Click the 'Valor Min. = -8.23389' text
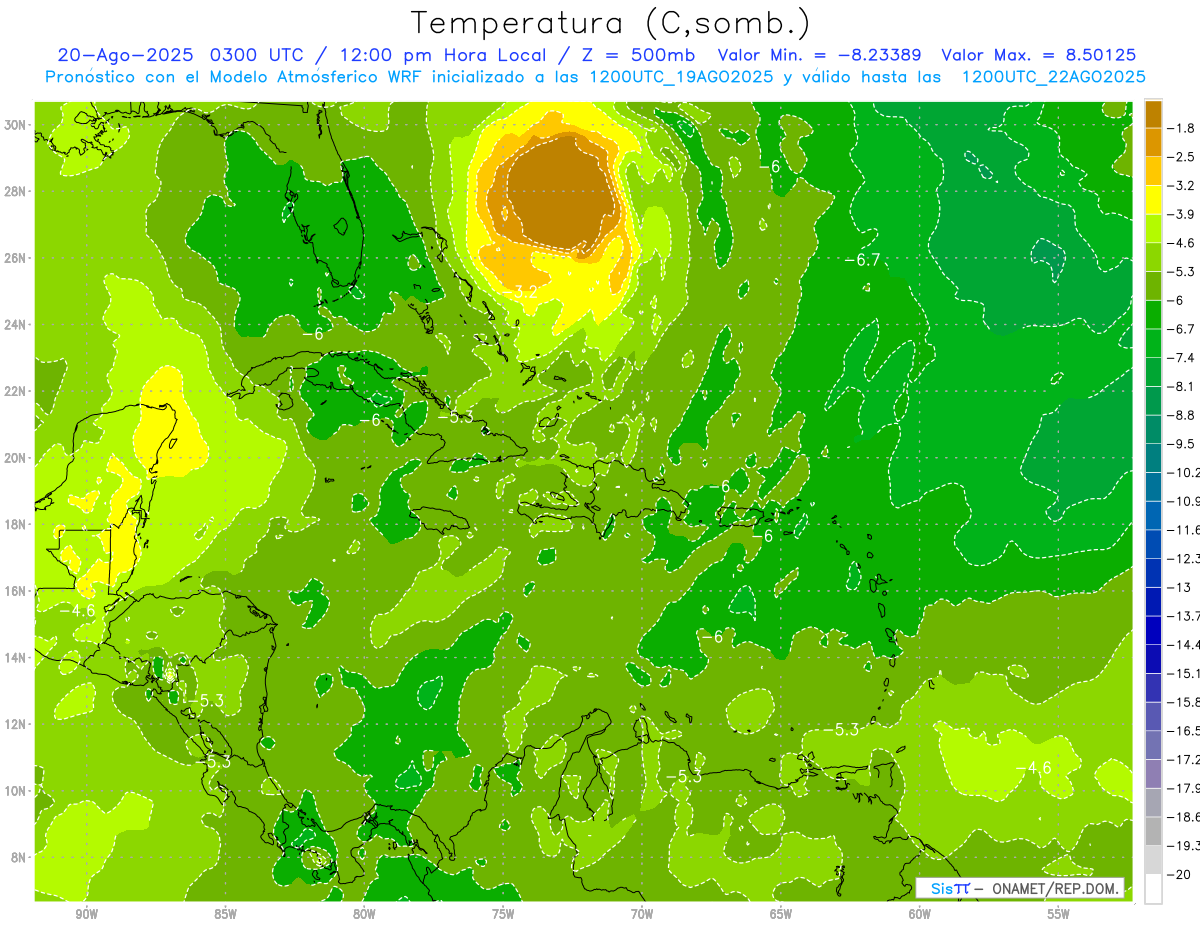This screenshot has height=927, width=1200. [821, 55]
